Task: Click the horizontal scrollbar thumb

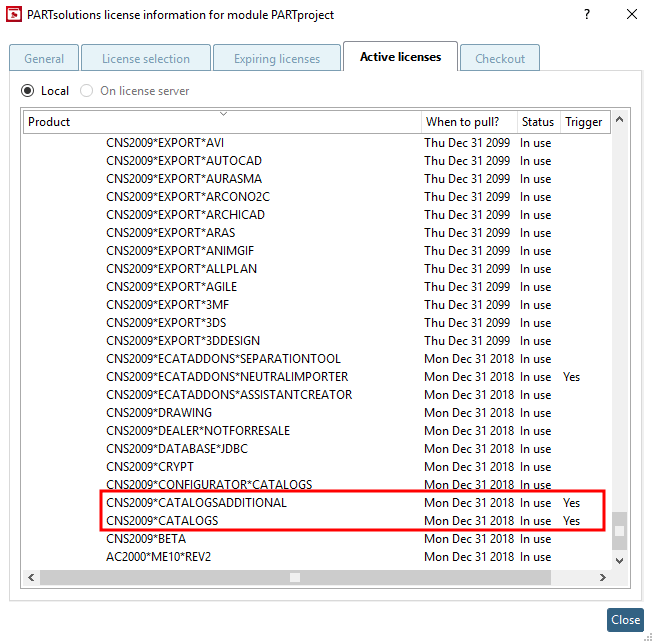Action: (x=295, y=577)
